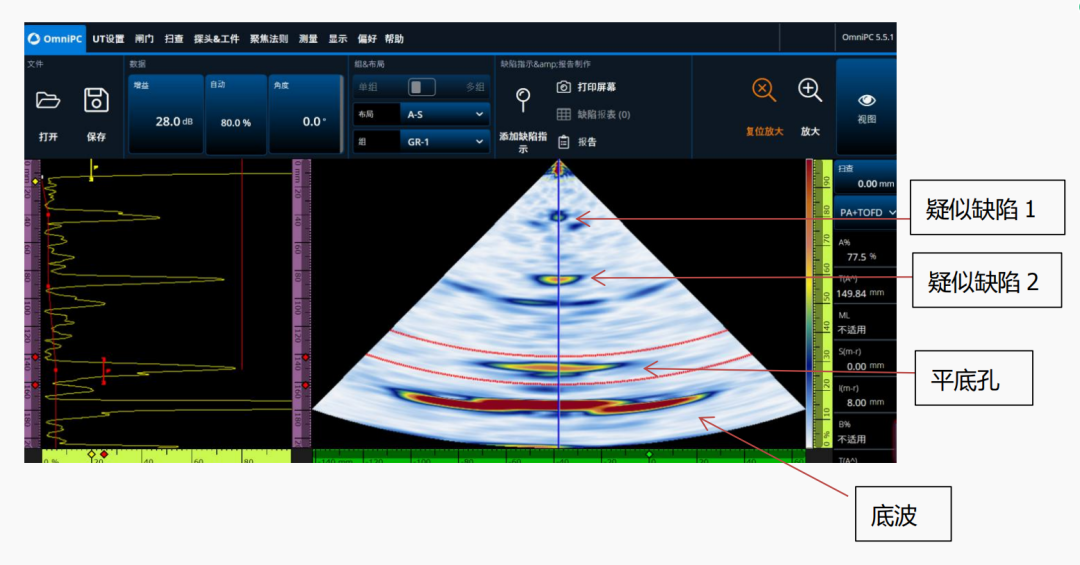Image resolution: width=1080 pixels, height=565 pixels.
Task: Open the OmniPC main tab
Action: [x=54, y=39]
